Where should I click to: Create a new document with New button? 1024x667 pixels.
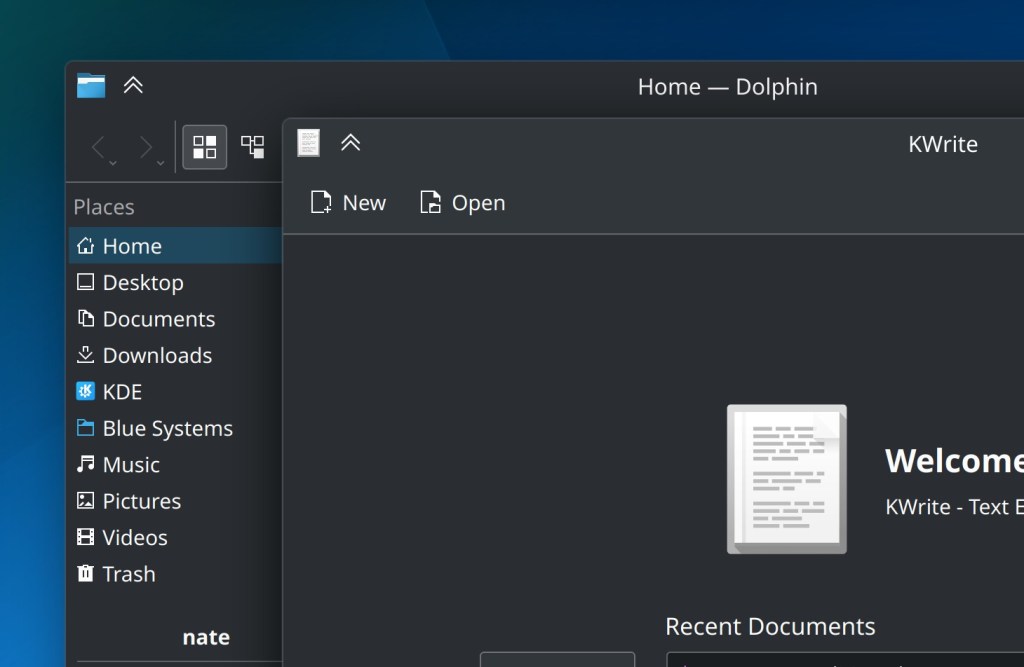pyautogui.click(x=348, y=203)
